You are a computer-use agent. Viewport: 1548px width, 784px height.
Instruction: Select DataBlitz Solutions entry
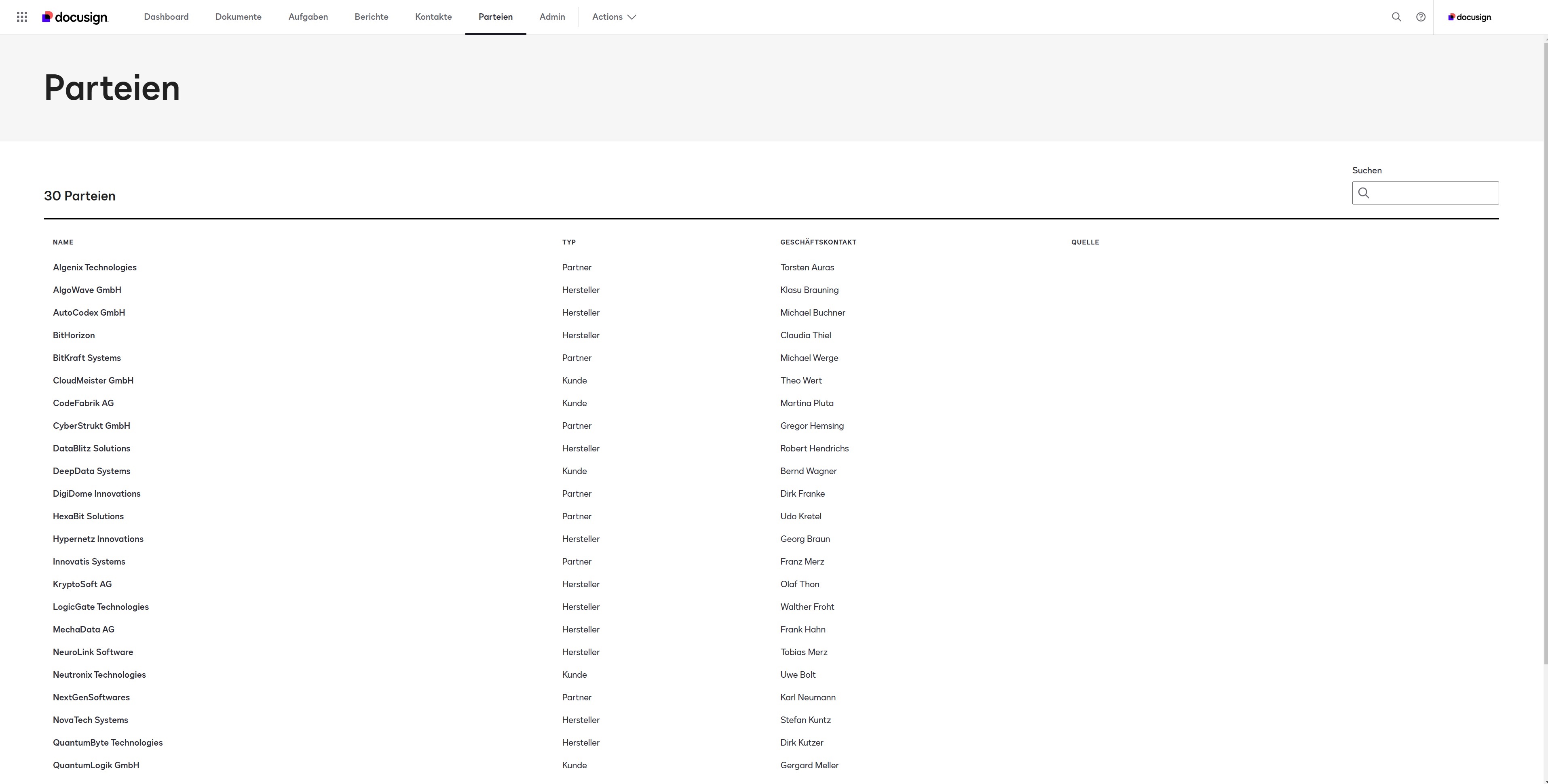(x=91, y=449)
